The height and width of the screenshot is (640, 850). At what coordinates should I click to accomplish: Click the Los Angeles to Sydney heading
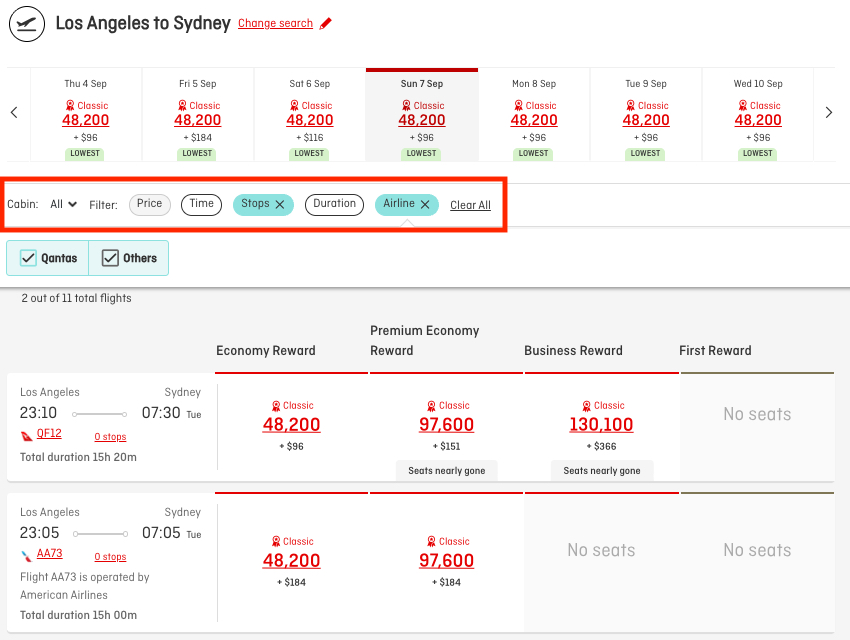(143, 23)
